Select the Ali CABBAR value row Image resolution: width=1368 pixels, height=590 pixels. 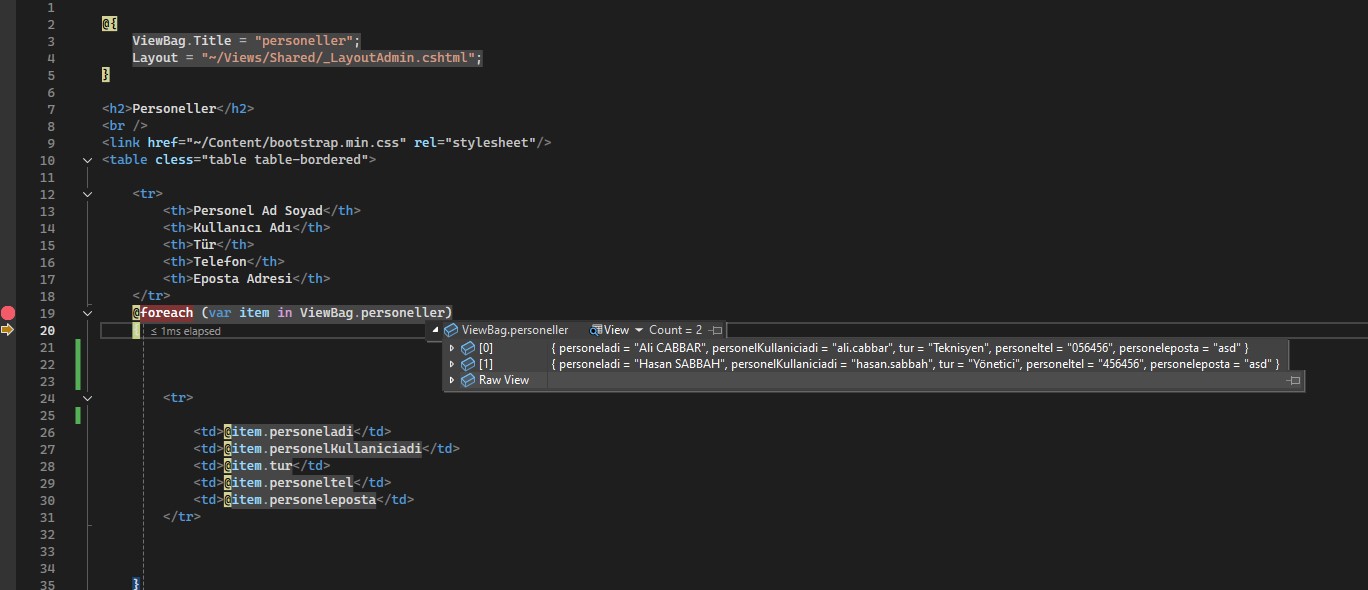tap(900, 348)
